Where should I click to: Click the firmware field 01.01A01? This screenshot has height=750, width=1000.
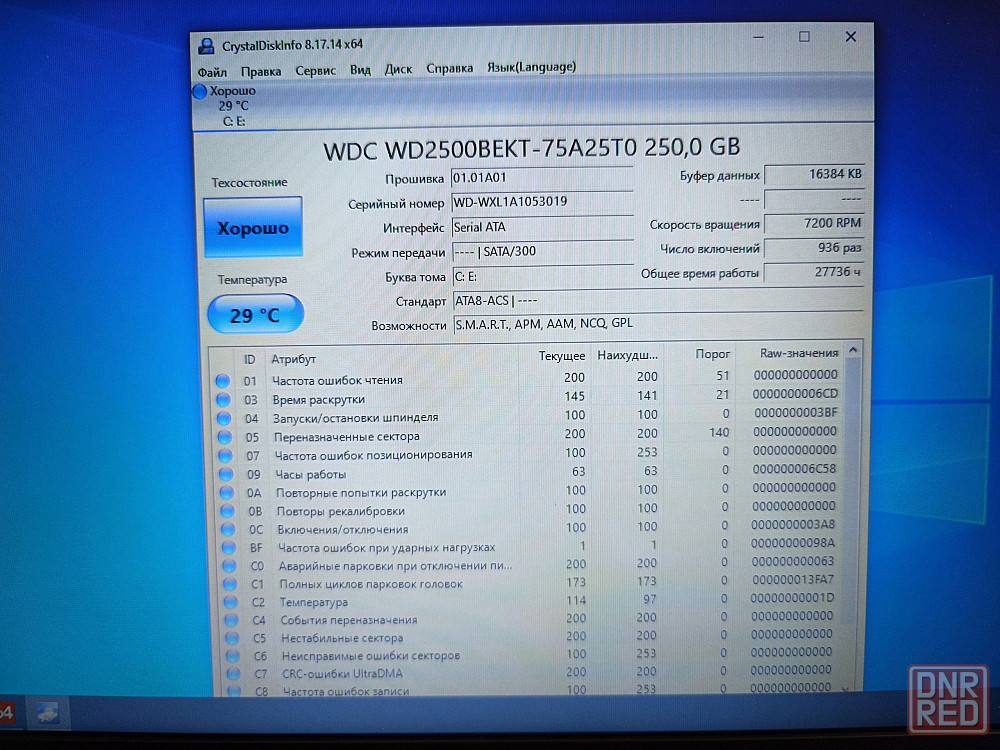(x=541, y=178)
